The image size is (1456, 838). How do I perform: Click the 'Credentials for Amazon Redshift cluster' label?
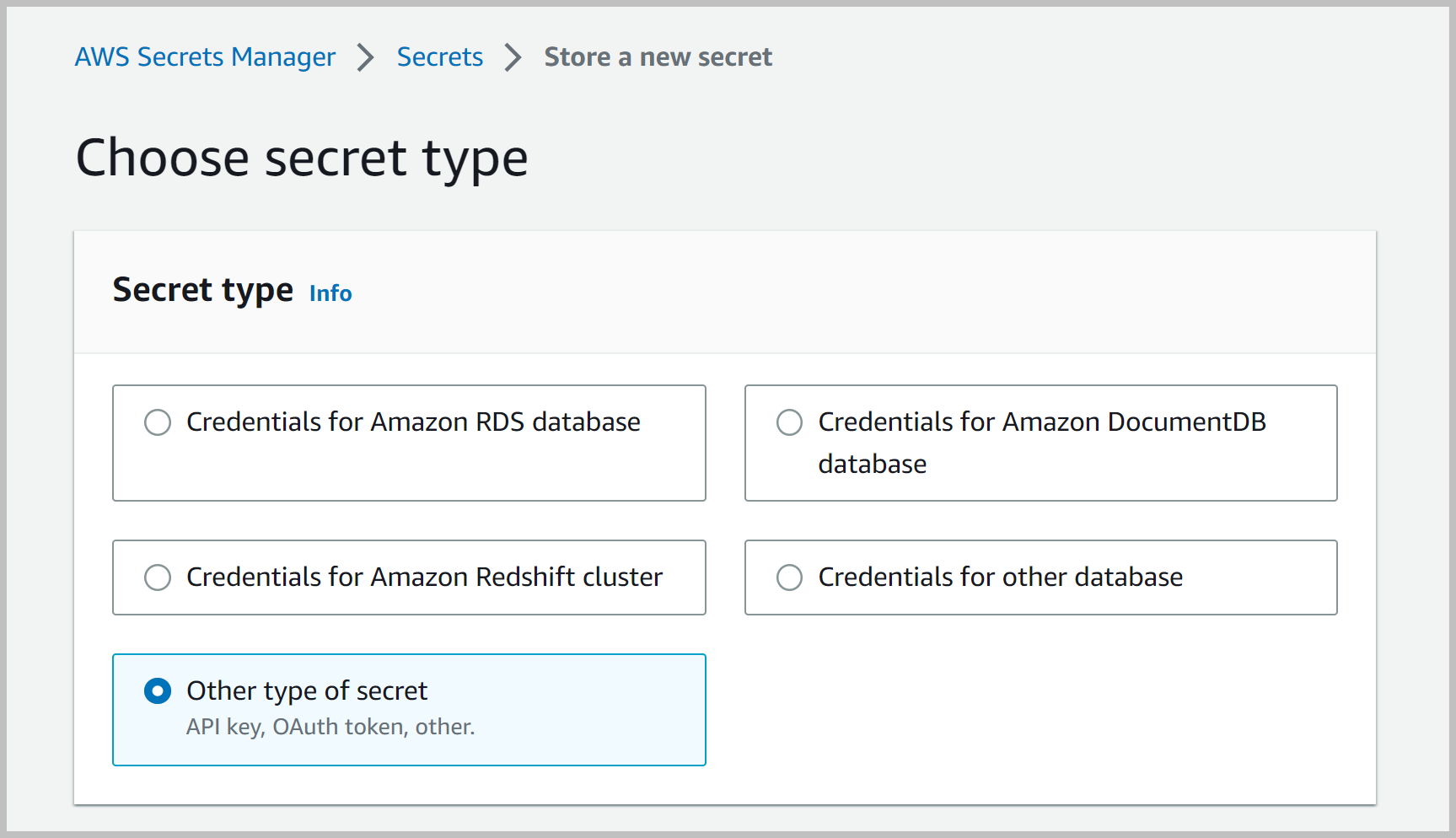click(x=424, y=577)
